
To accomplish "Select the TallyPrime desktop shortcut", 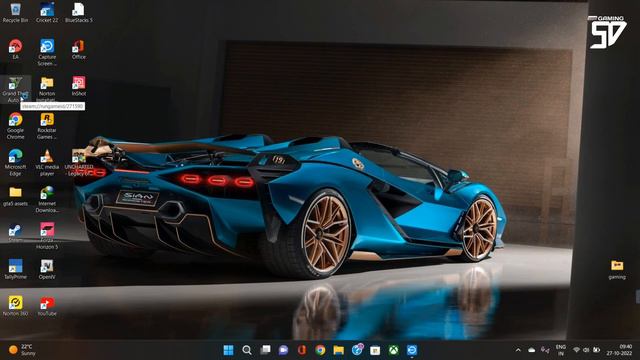I will point(16,269).
